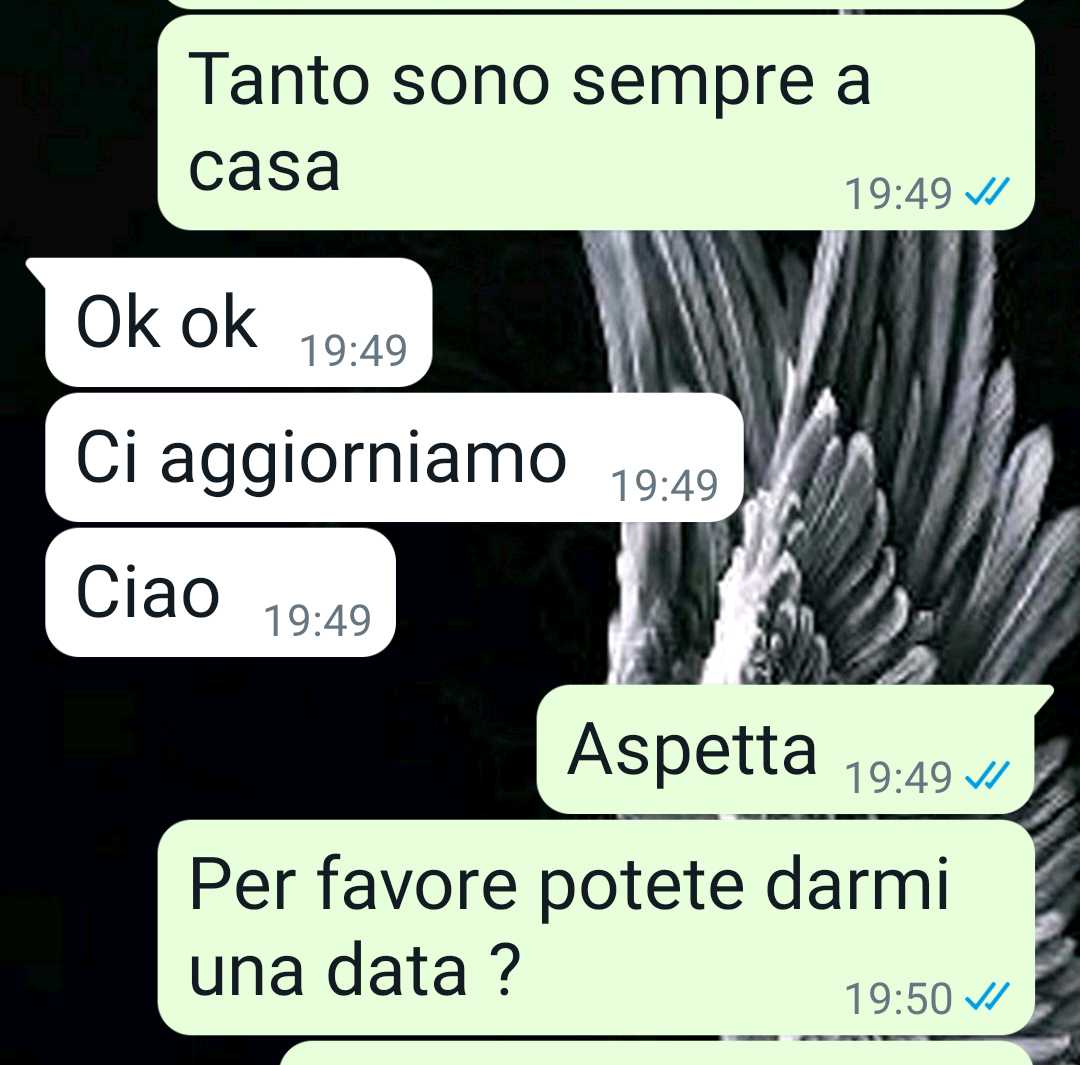The width and height of the screenshot is (1080, 1065).
Task: Click the 19:49 timestamp on "Ok ok"
Action: click(353, 350)
